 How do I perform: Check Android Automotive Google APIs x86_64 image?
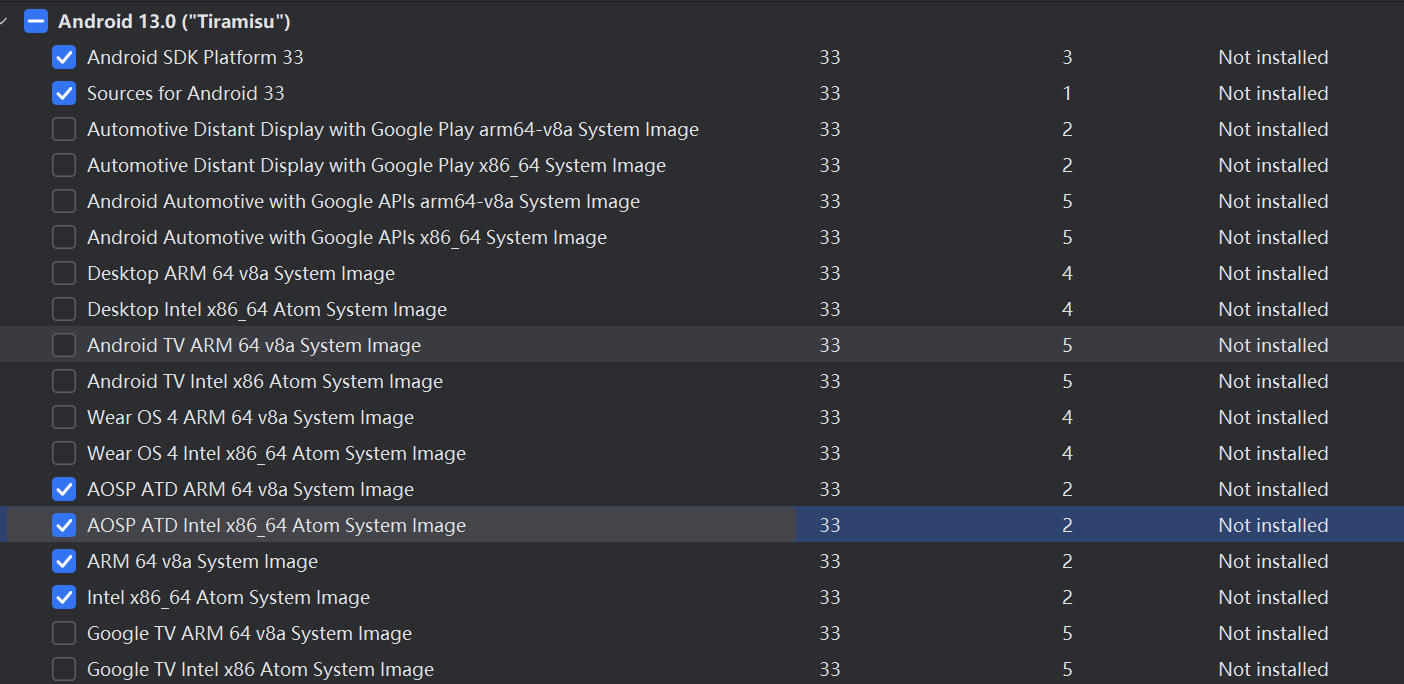(x=64, y=237)
